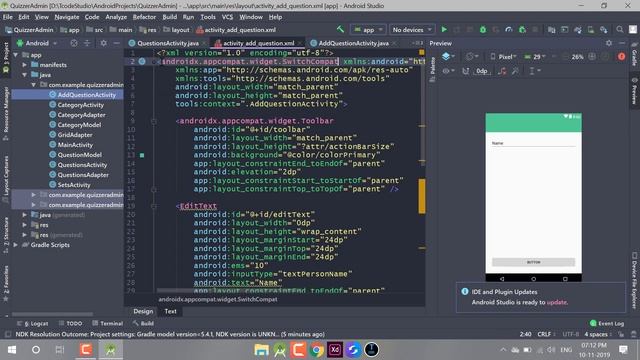Collapse the app module node

click(16, 55)
